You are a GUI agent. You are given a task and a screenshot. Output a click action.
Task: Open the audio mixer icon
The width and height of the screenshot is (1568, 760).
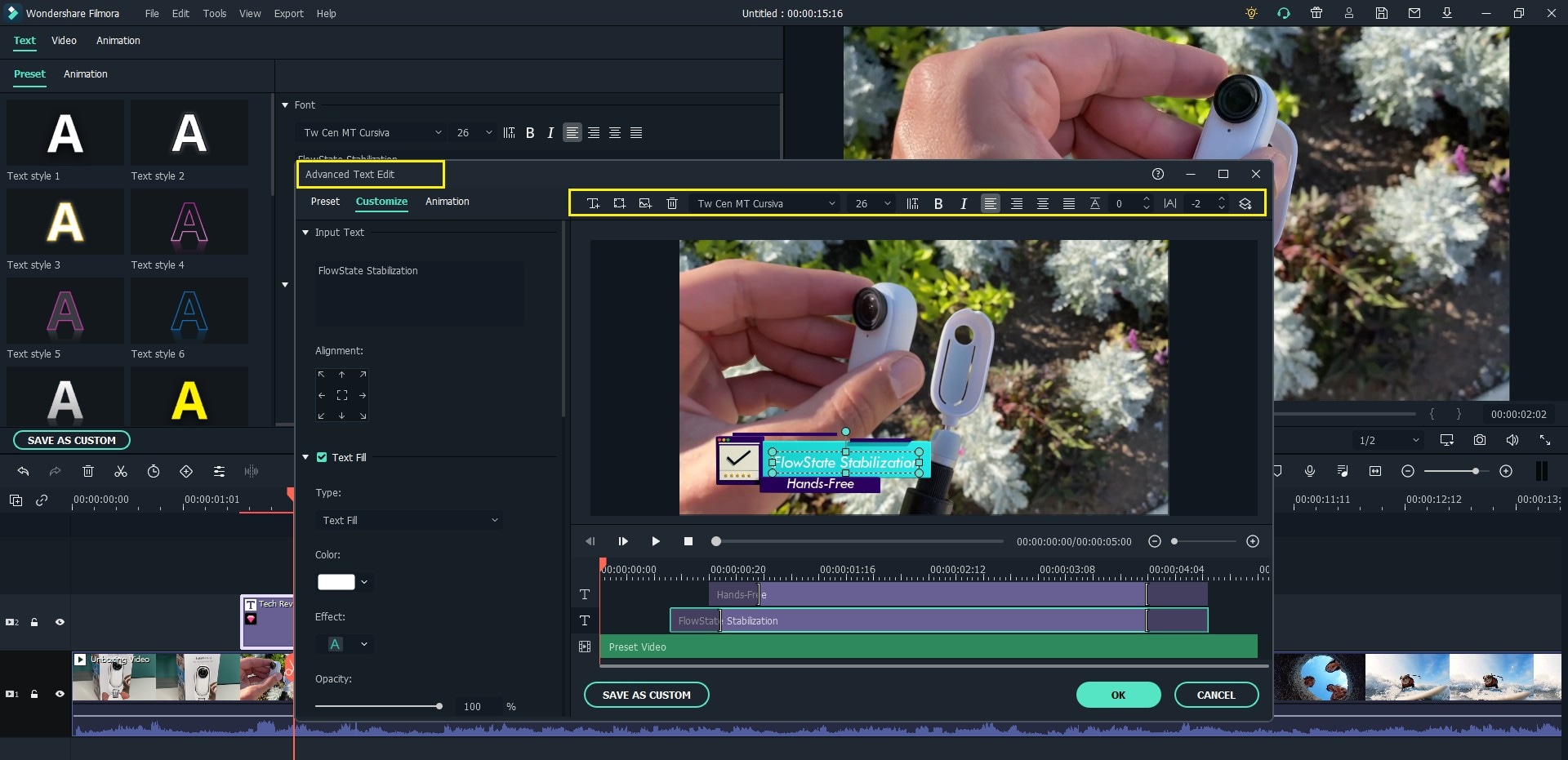pos(1343,471)
